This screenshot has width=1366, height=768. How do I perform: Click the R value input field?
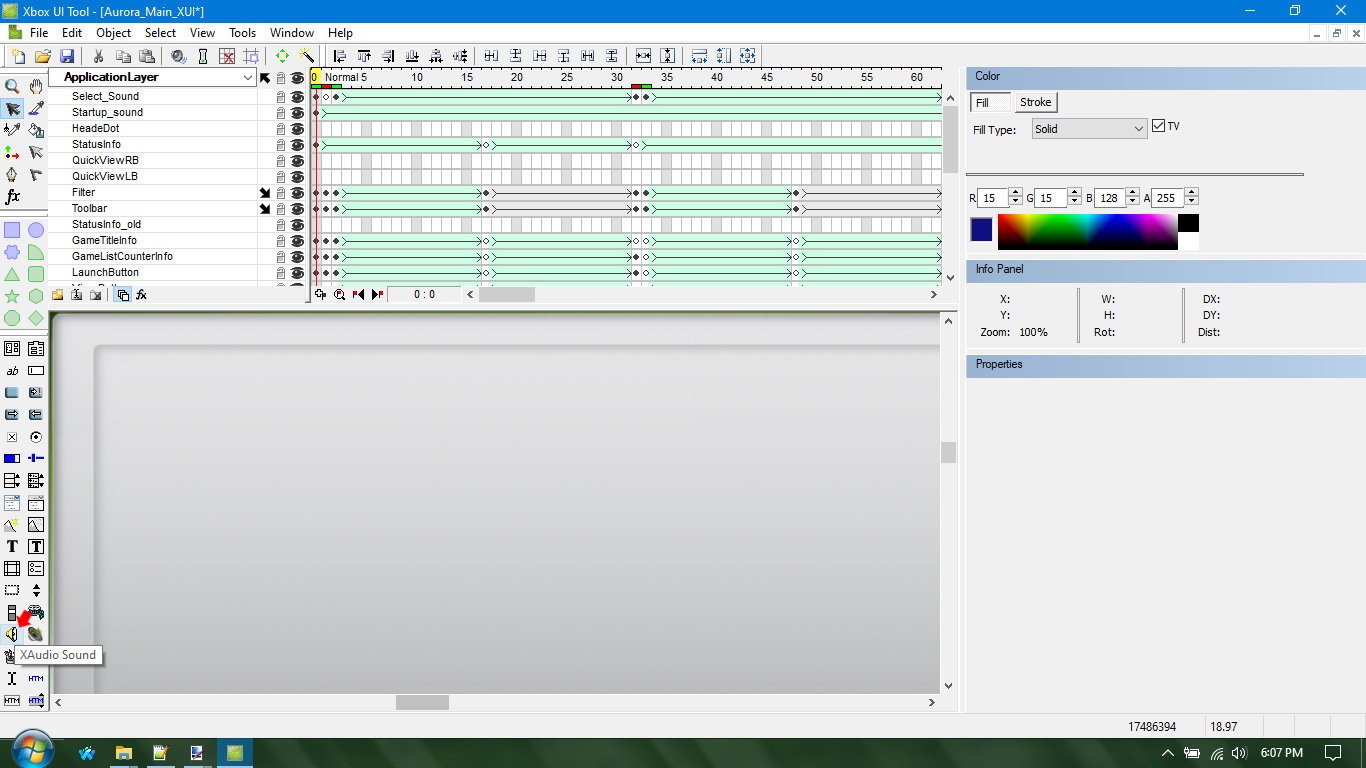pos(993,198)
